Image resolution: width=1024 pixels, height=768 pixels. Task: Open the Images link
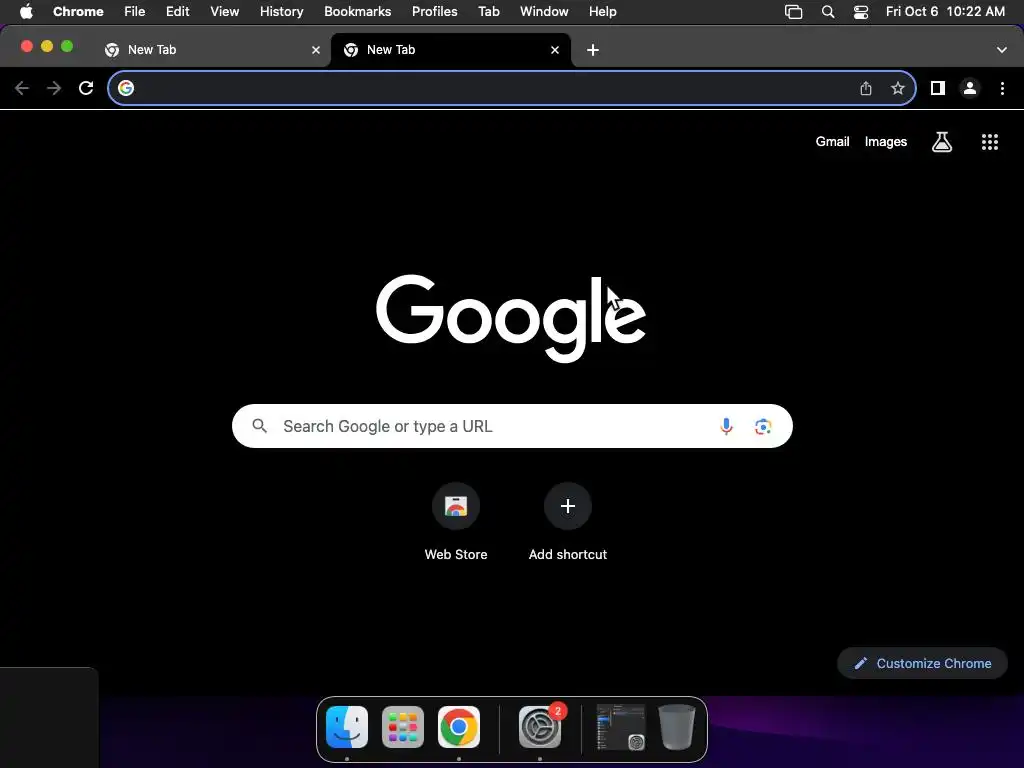click(x=886, y=142)
